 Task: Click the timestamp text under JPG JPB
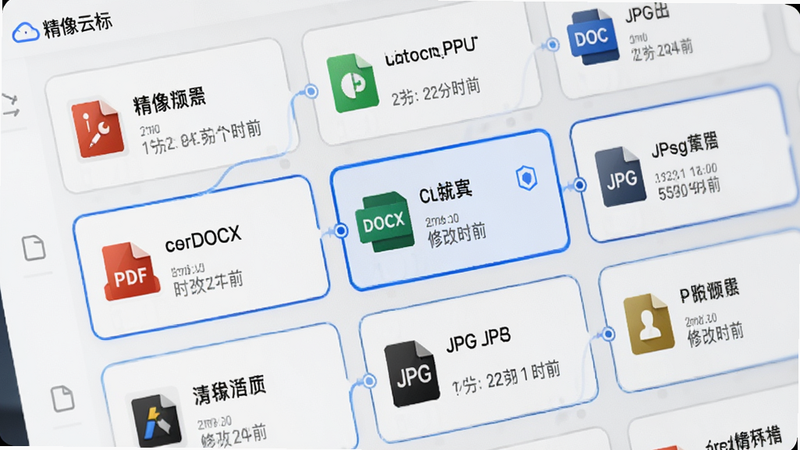[x=507, y=379]
